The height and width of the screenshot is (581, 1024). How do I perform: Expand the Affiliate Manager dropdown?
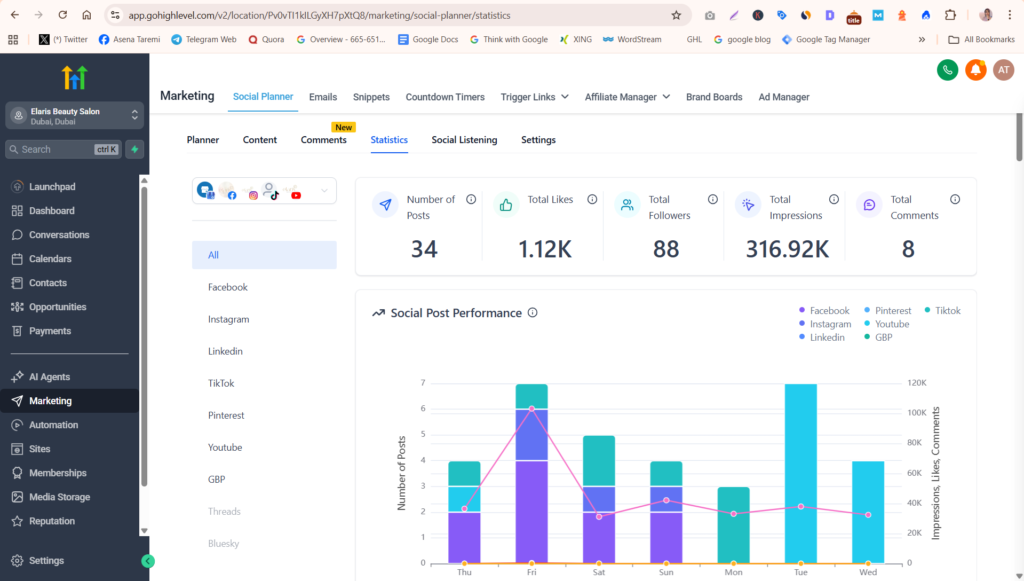(x=627, y=97)
